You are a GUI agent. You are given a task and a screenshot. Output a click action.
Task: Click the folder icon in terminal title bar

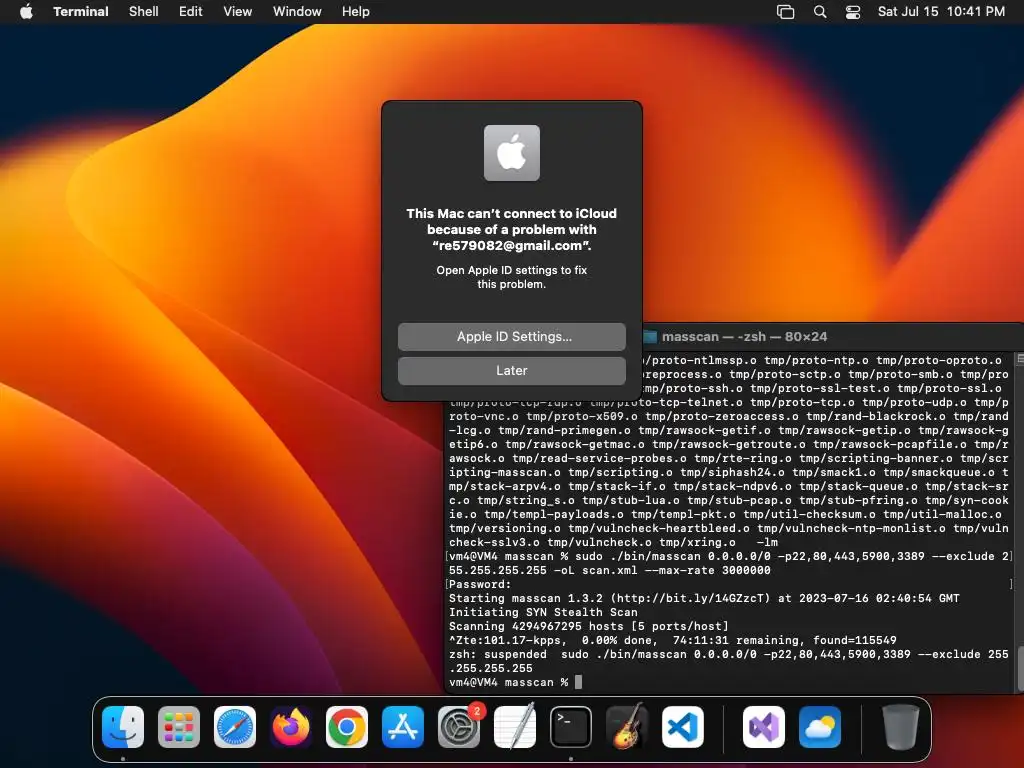pyautogui.click(x=650, y=336)
